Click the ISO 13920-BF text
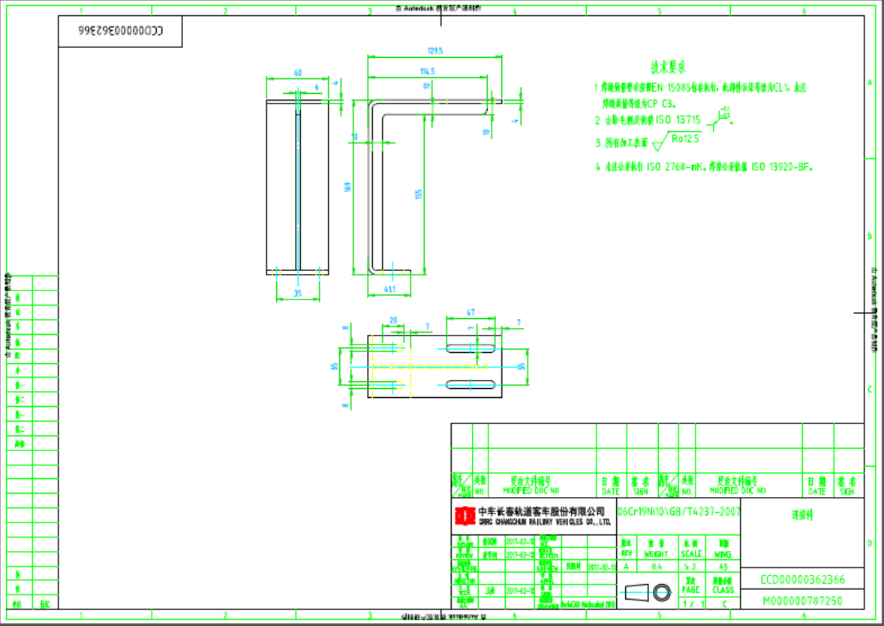This screenshot has width=884, height=626. tap(782, 167)
